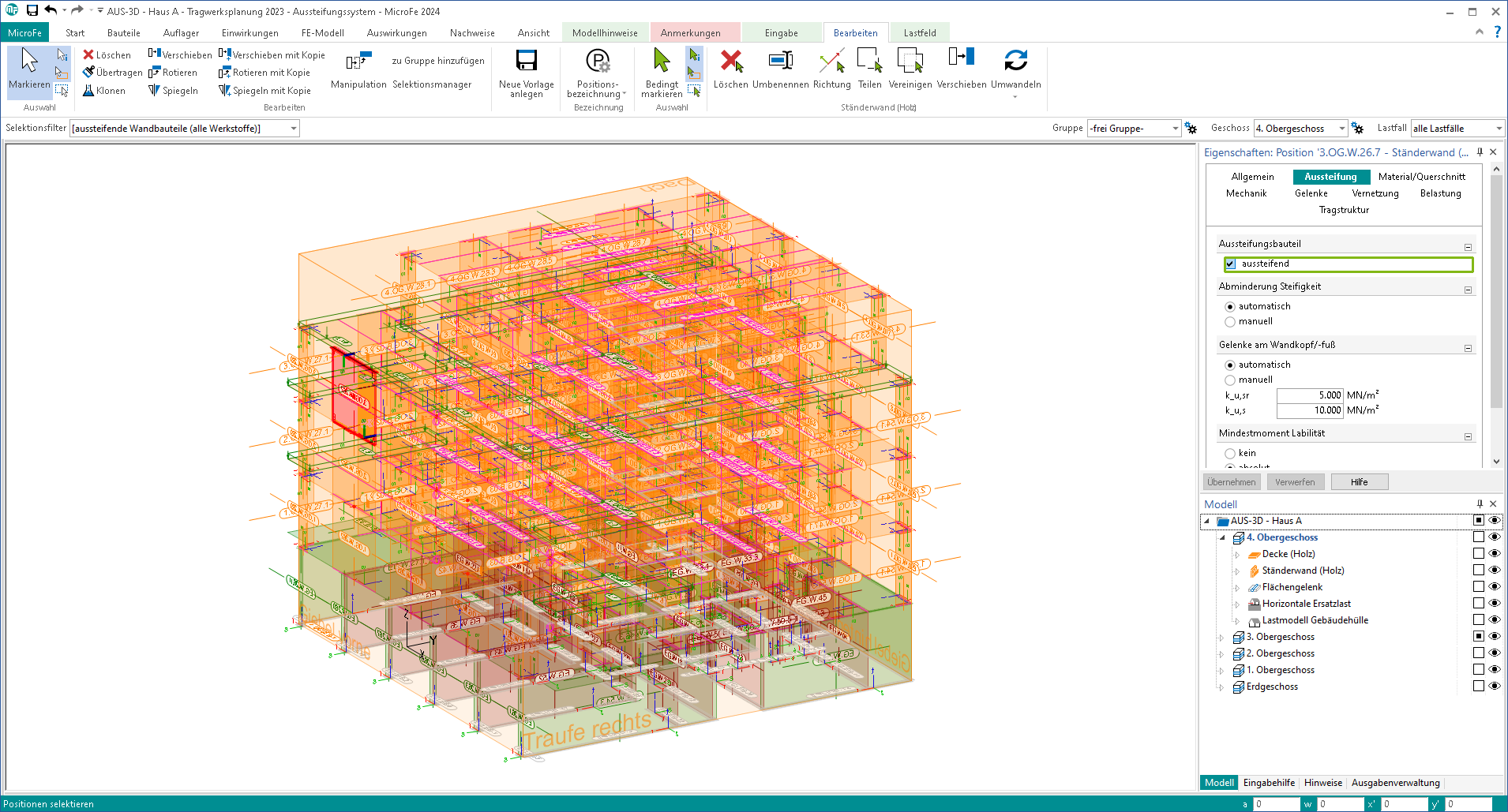Select the Teilen tool
The width and height of the screenshot is (1508, 812).
coord(869,61)
